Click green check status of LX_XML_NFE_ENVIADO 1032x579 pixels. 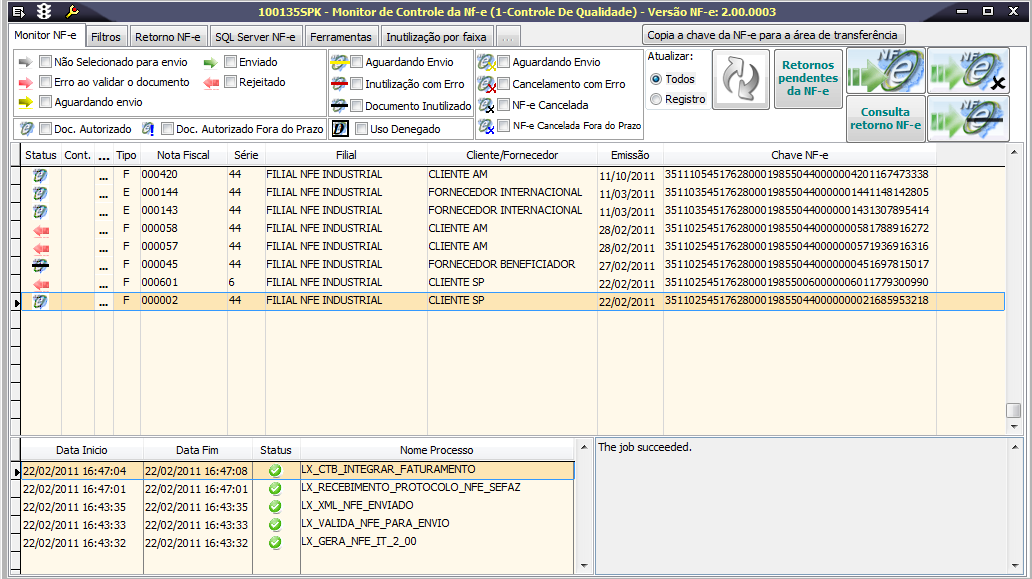click(275, 507)
